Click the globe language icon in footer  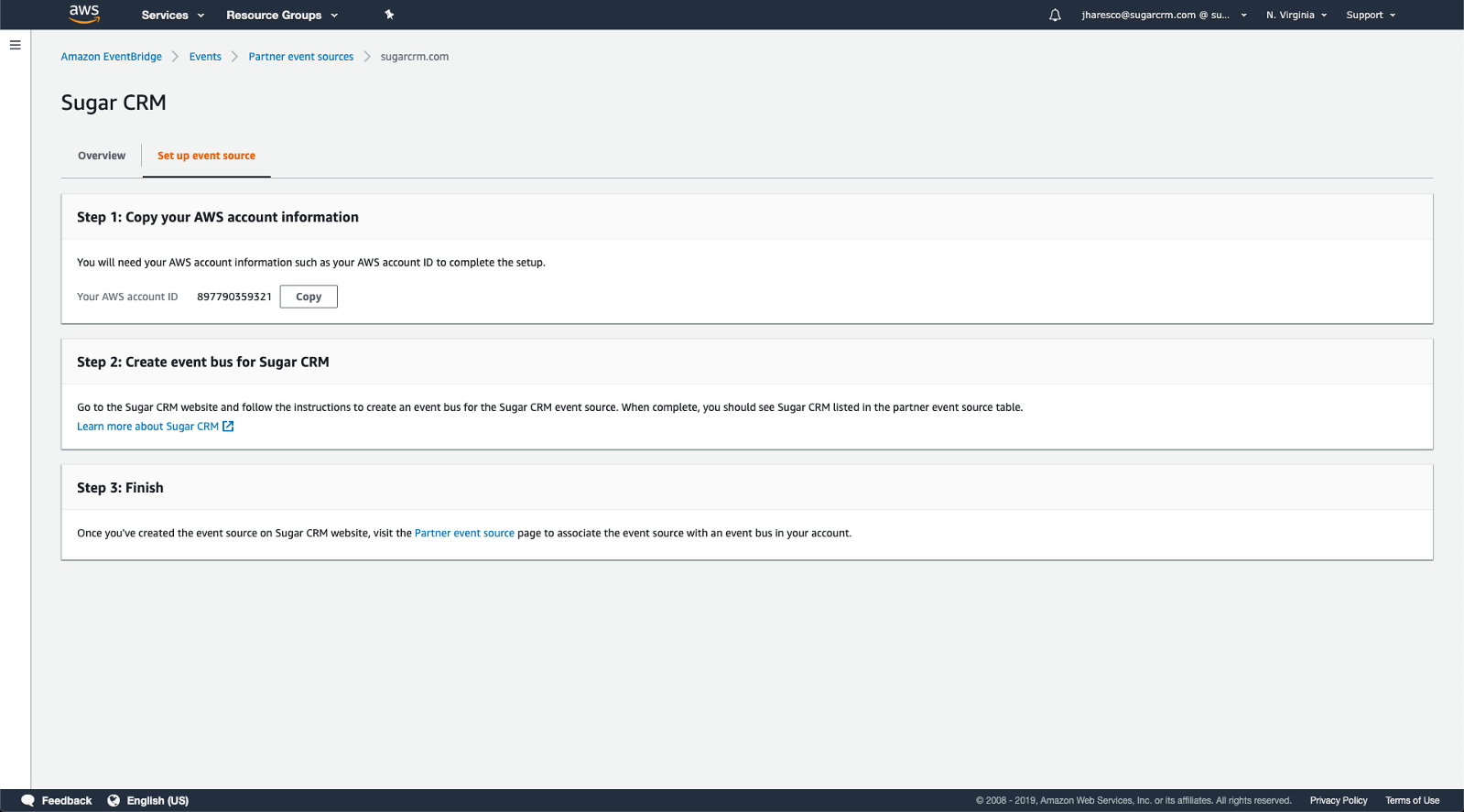(114, 800)
